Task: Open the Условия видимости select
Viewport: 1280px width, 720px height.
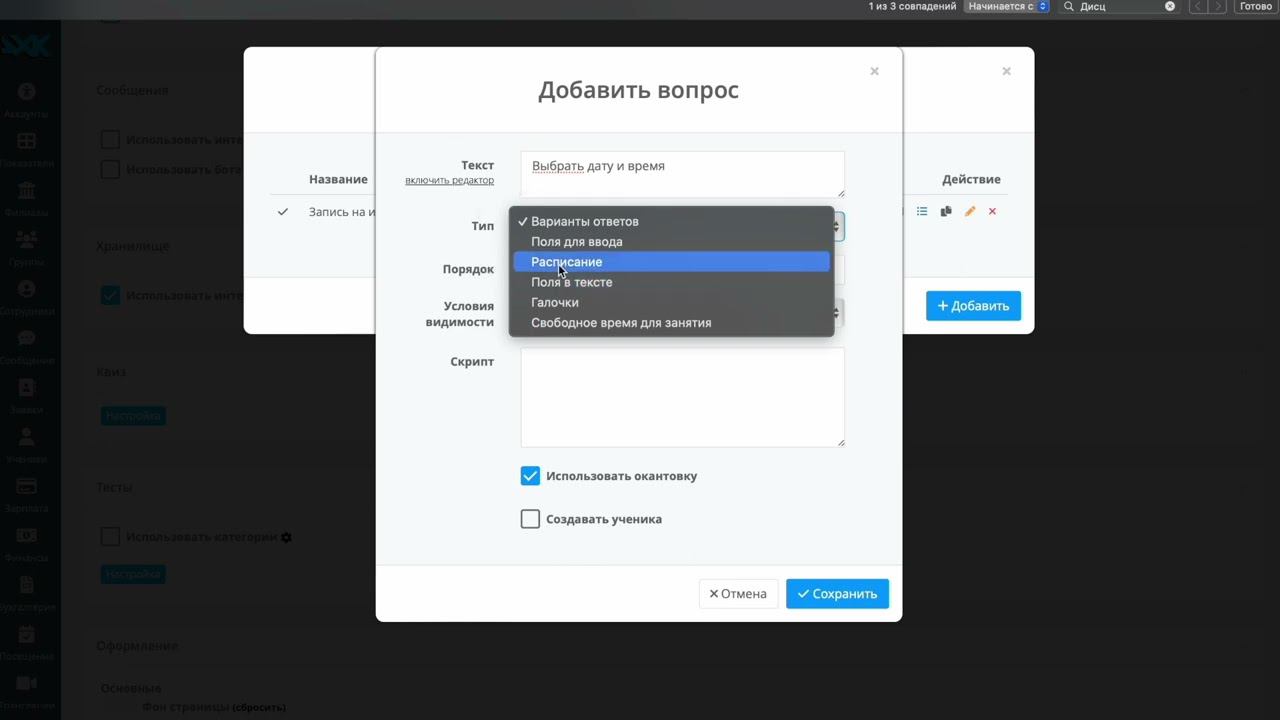Action: 837,314
